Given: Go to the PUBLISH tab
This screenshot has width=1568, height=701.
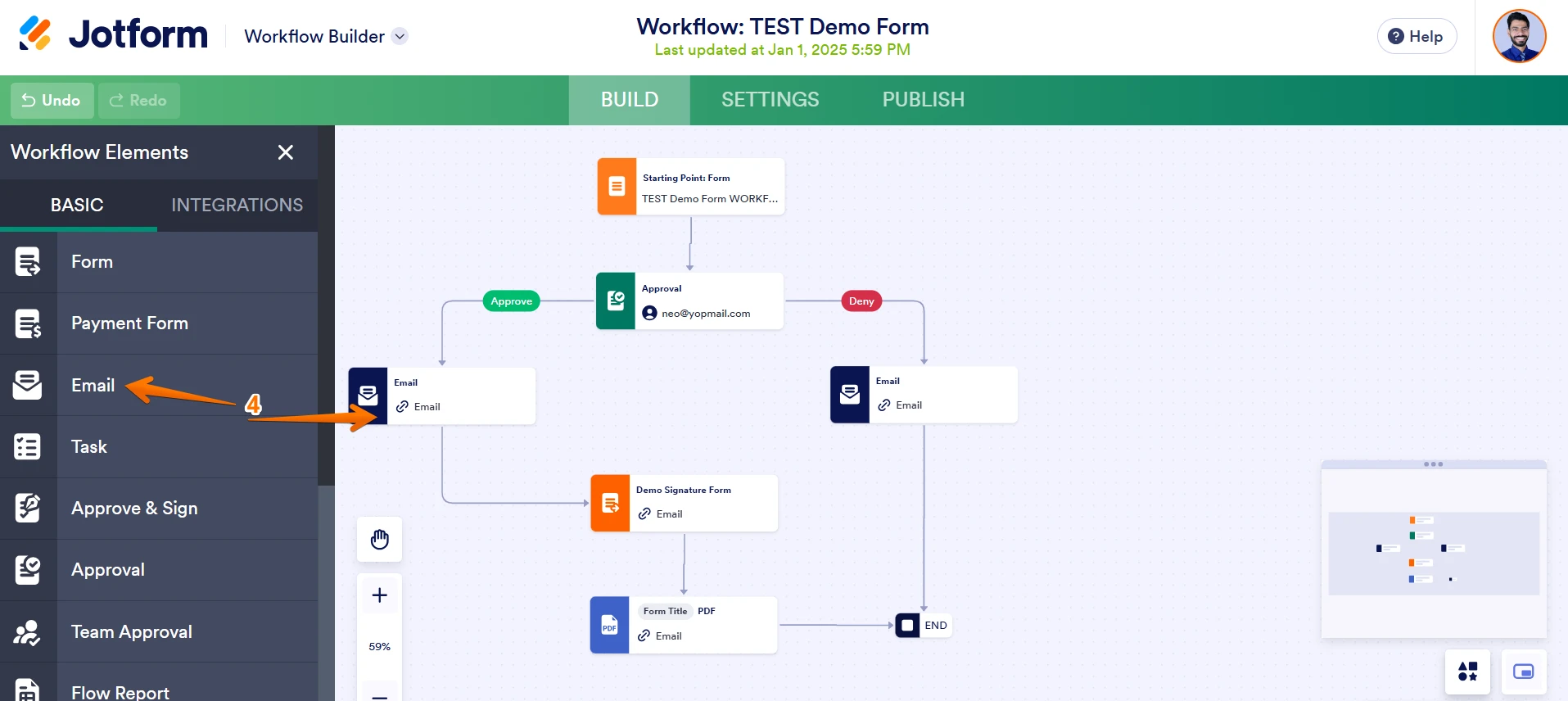Looking at the screenshot, I should [x=923, y=100].
